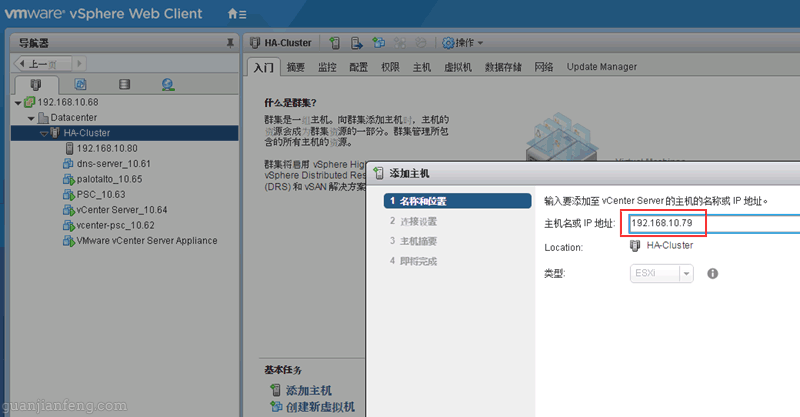Click the VM icon beside palotalto_10.65
Screen dimensions: 800x417
pos(68,179)
